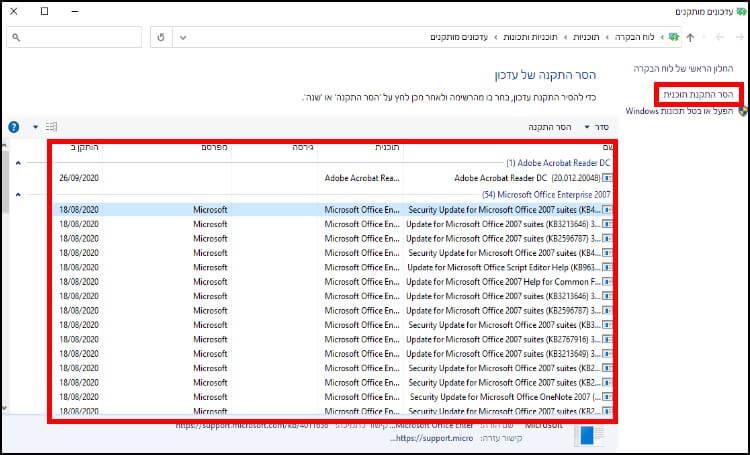Screen dimensions: 750x455
Task: Select the Adobe Acrobat Reader DC (20.012.20048) update
Action: click(332, 178)
